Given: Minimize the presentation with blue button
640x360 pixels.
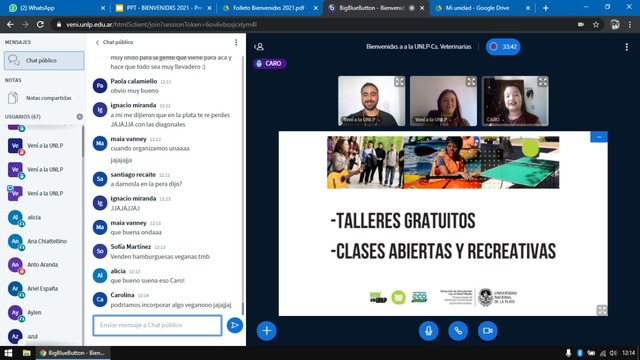Looking at the screenshot, I should click(x=599, y=137).
